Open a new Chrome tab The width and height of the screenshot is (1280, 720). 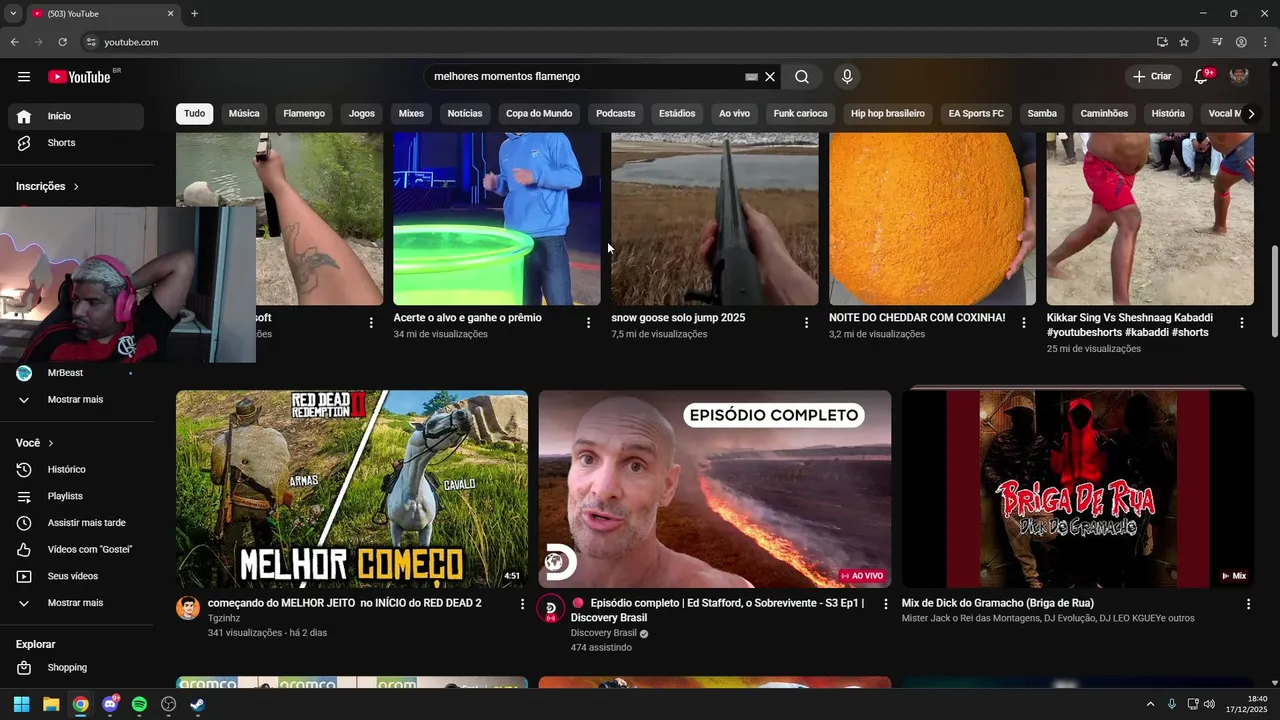(x=194, y=14)
